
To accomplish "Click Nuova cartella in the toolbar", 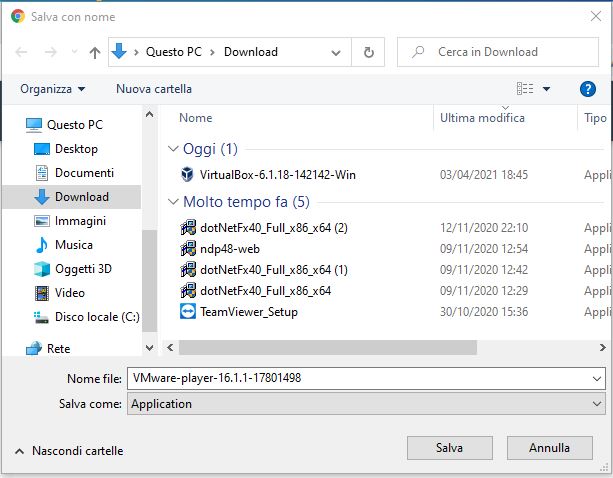I will coord(154,89).
